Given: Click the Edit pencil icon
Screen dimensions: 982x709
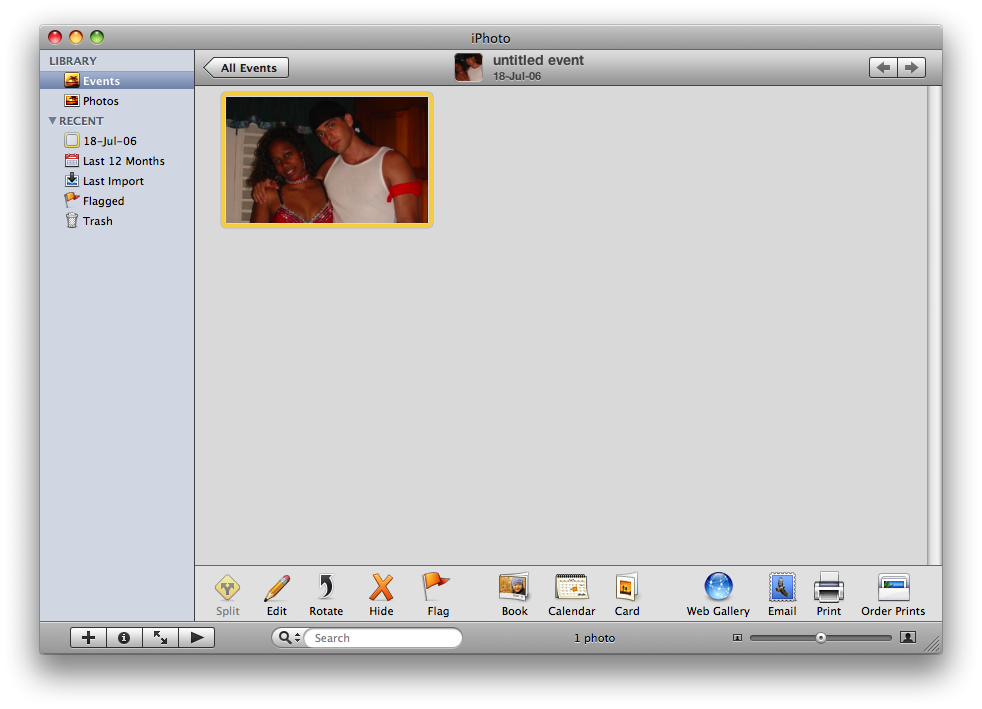Looking at the screenshot, I should (277, 588).
